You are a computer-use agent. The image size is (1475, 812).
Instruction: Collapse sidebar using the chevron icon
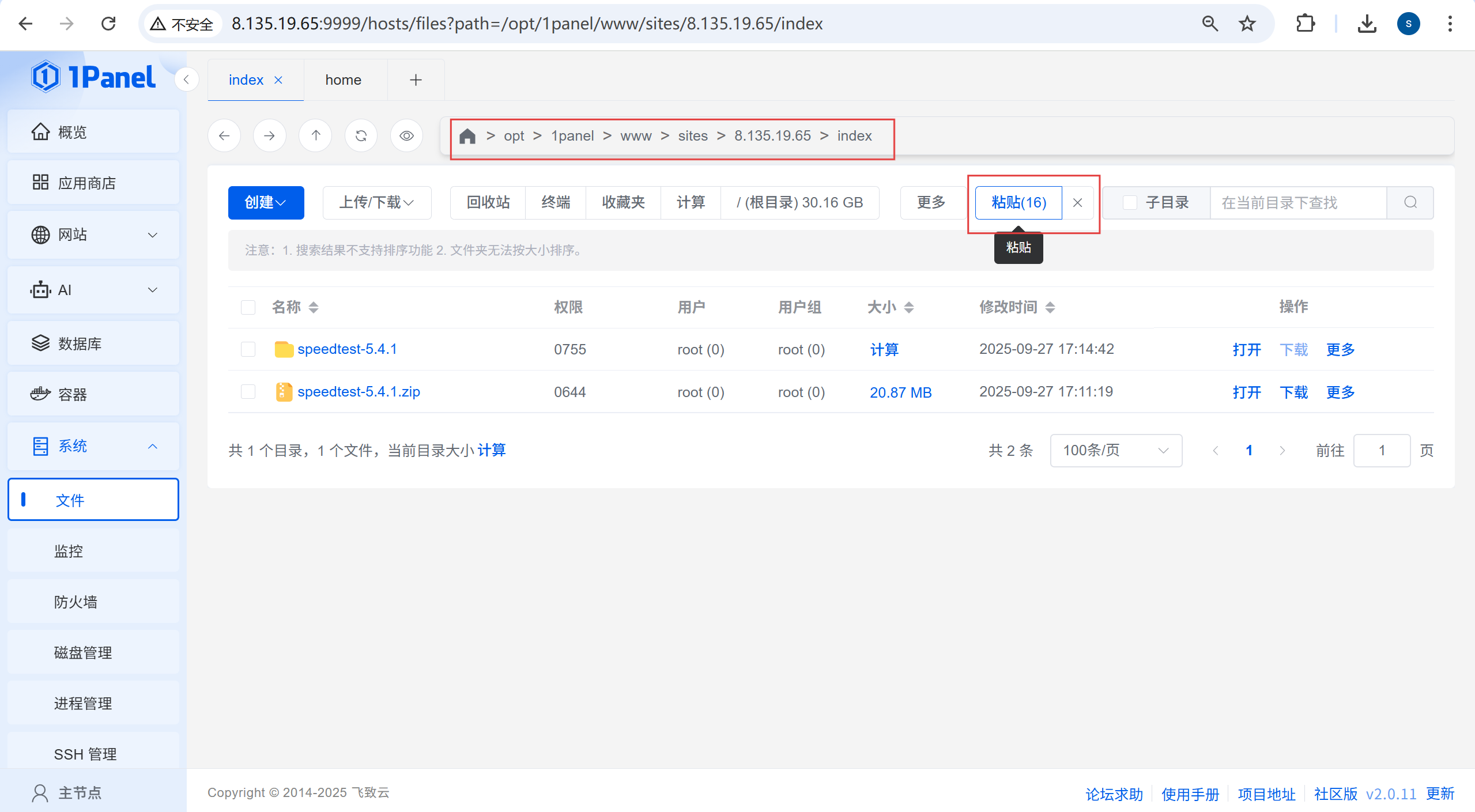point(186,80)
